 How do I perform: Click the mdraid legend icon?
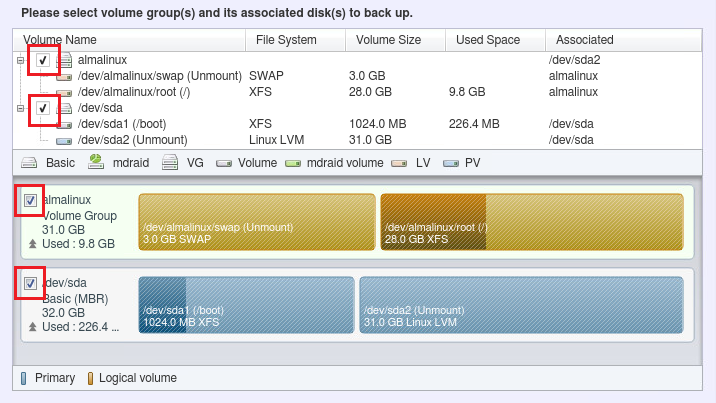tap(96, 161)
